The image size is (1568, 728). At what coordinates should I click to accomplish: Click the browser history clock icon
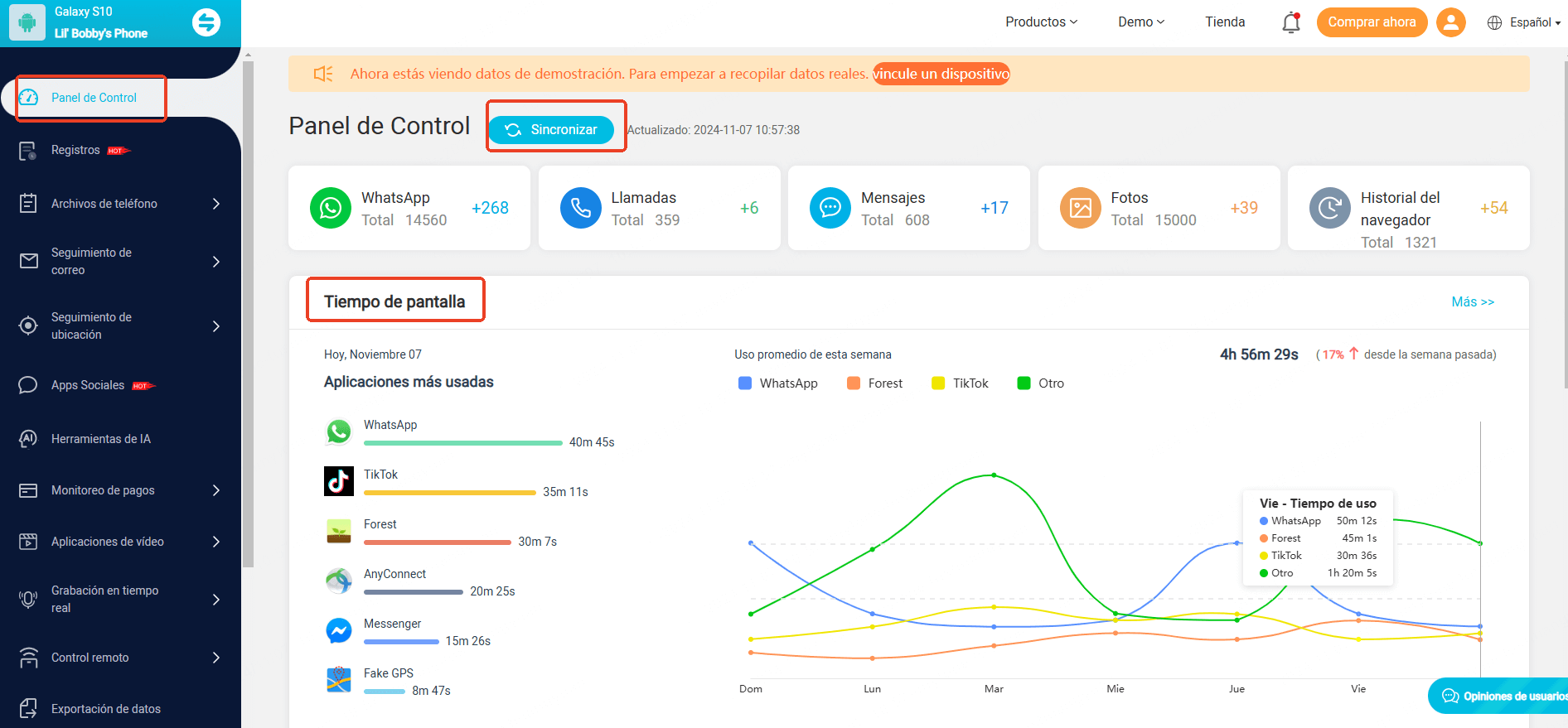coord(1330,208)
